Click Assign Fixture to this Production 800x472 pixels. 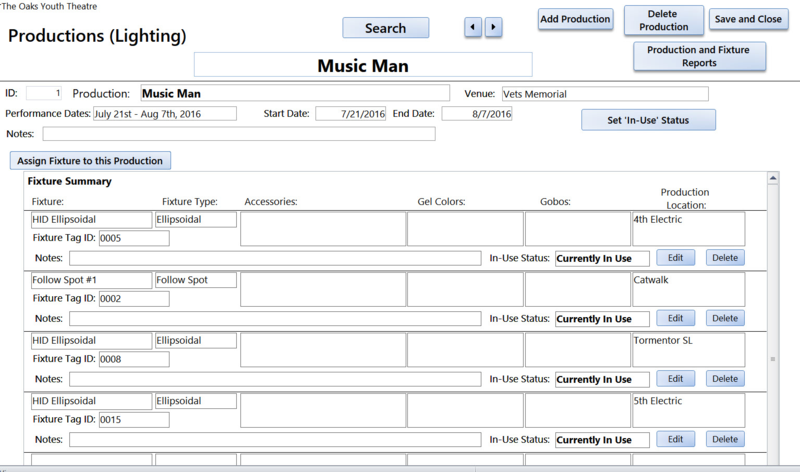click(90, 161)
